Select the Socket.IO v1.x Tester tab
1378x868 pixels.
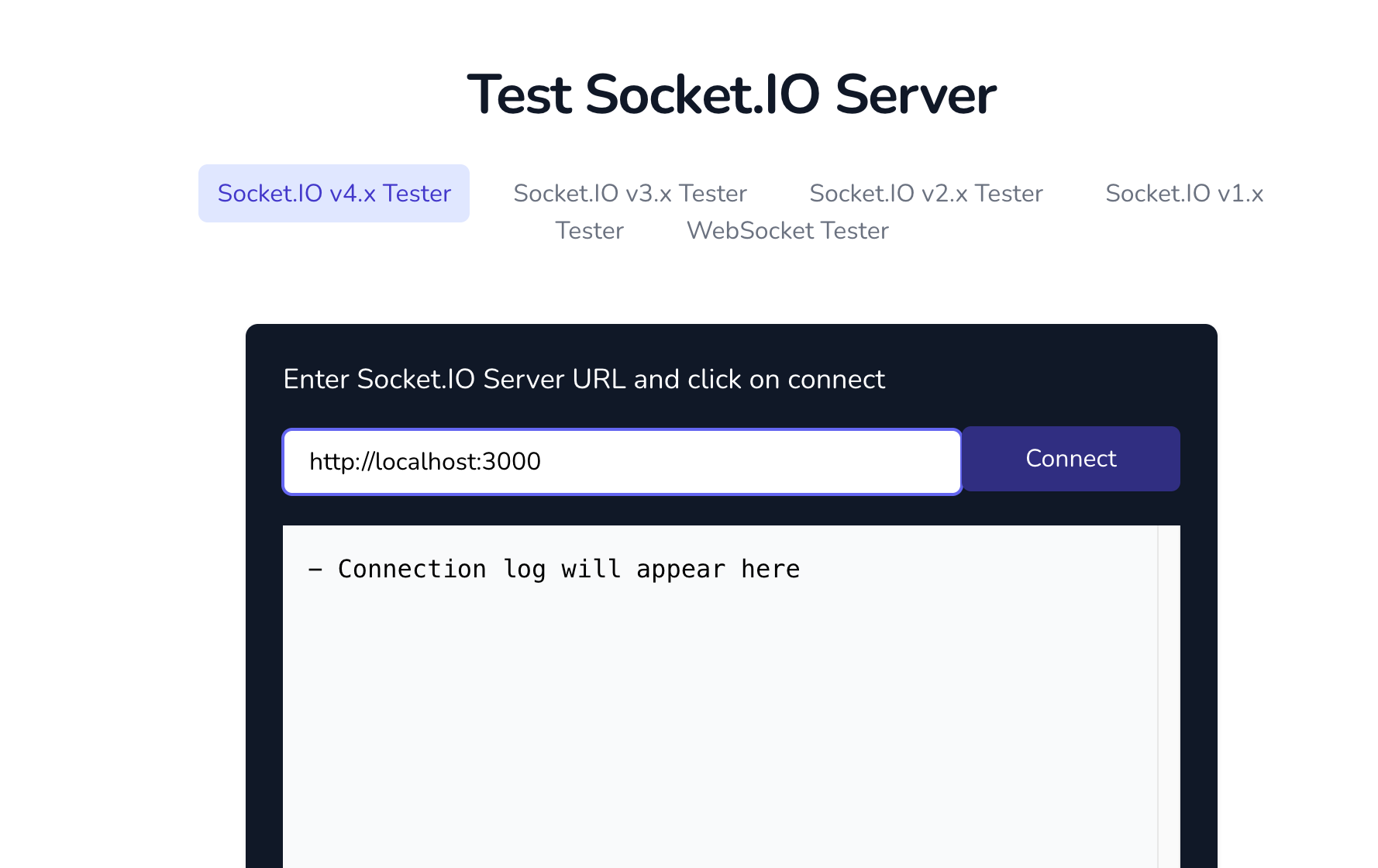tap(1183, 193)
